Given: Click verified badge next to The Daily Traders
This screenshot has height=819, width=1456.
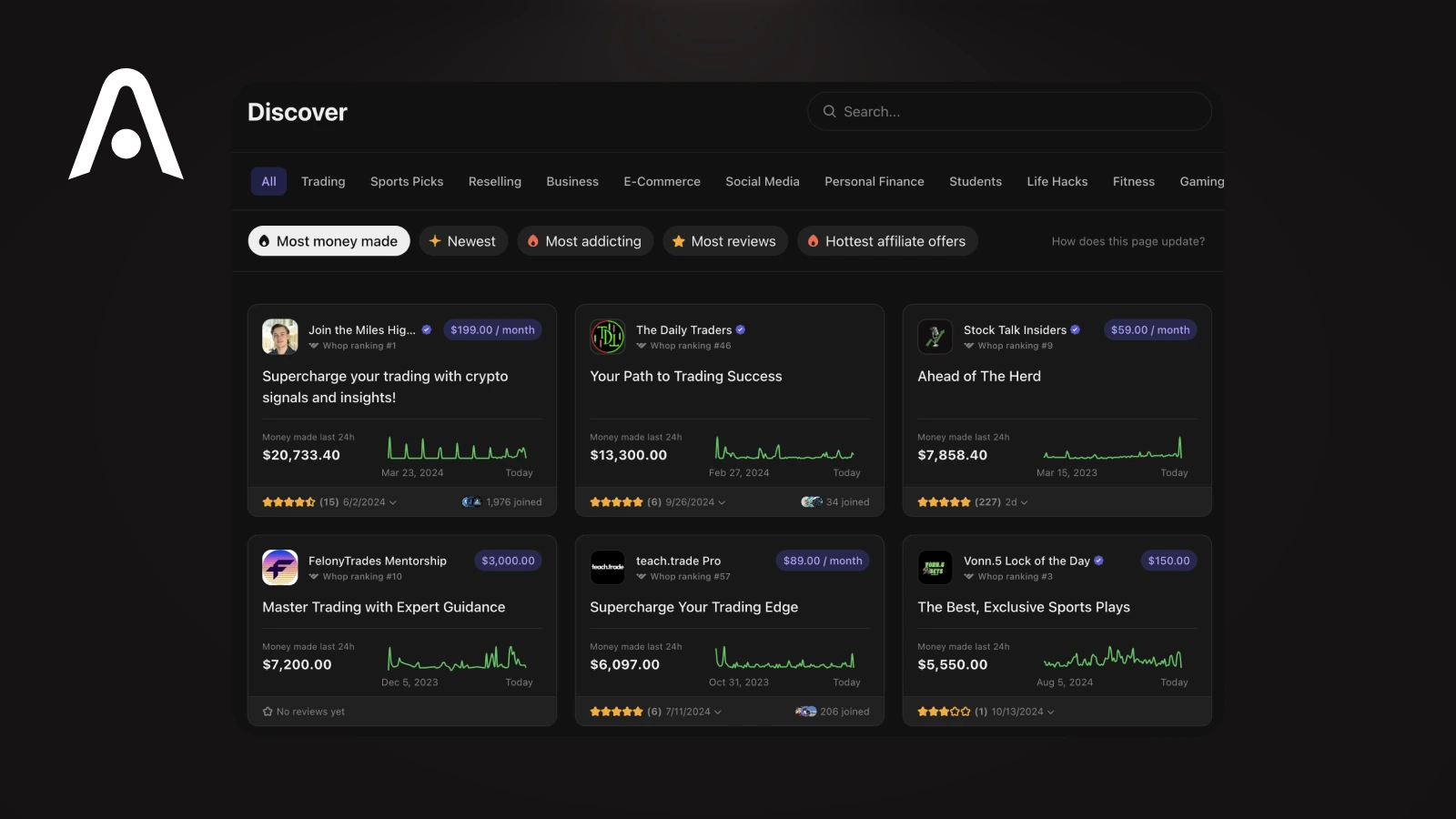Looking at the screenshot, I should 740,330.
